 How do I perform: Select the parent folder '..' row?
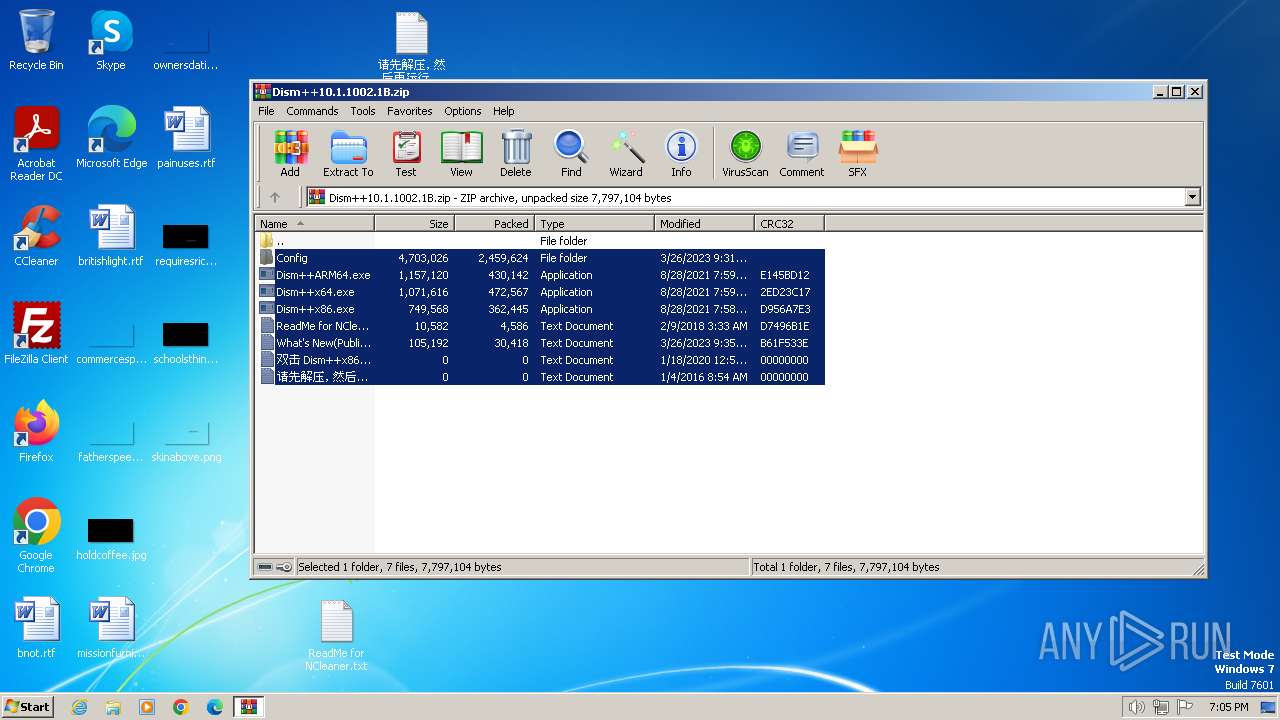click(540, 241)
